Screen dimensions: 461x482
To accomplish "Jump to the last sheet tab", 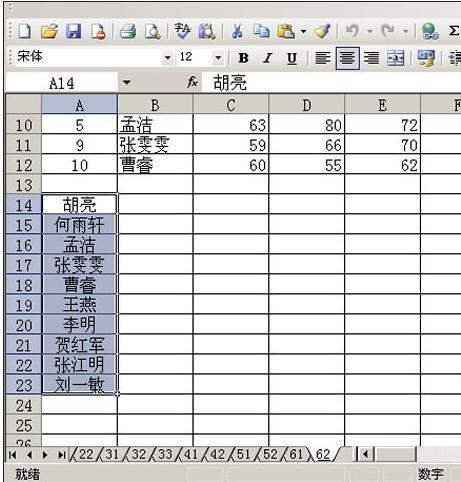I will [61, 455].
